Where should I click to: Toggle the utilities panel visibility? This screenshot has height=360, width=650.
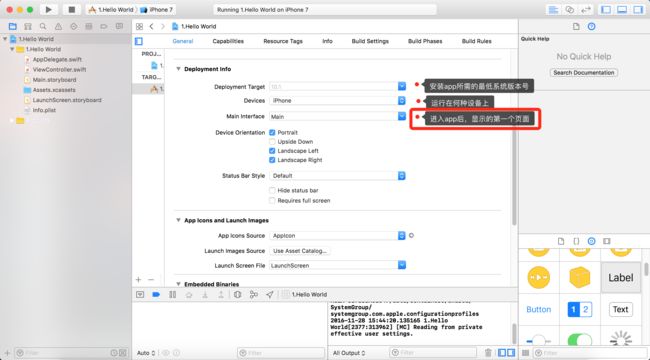tap(638, 10)
